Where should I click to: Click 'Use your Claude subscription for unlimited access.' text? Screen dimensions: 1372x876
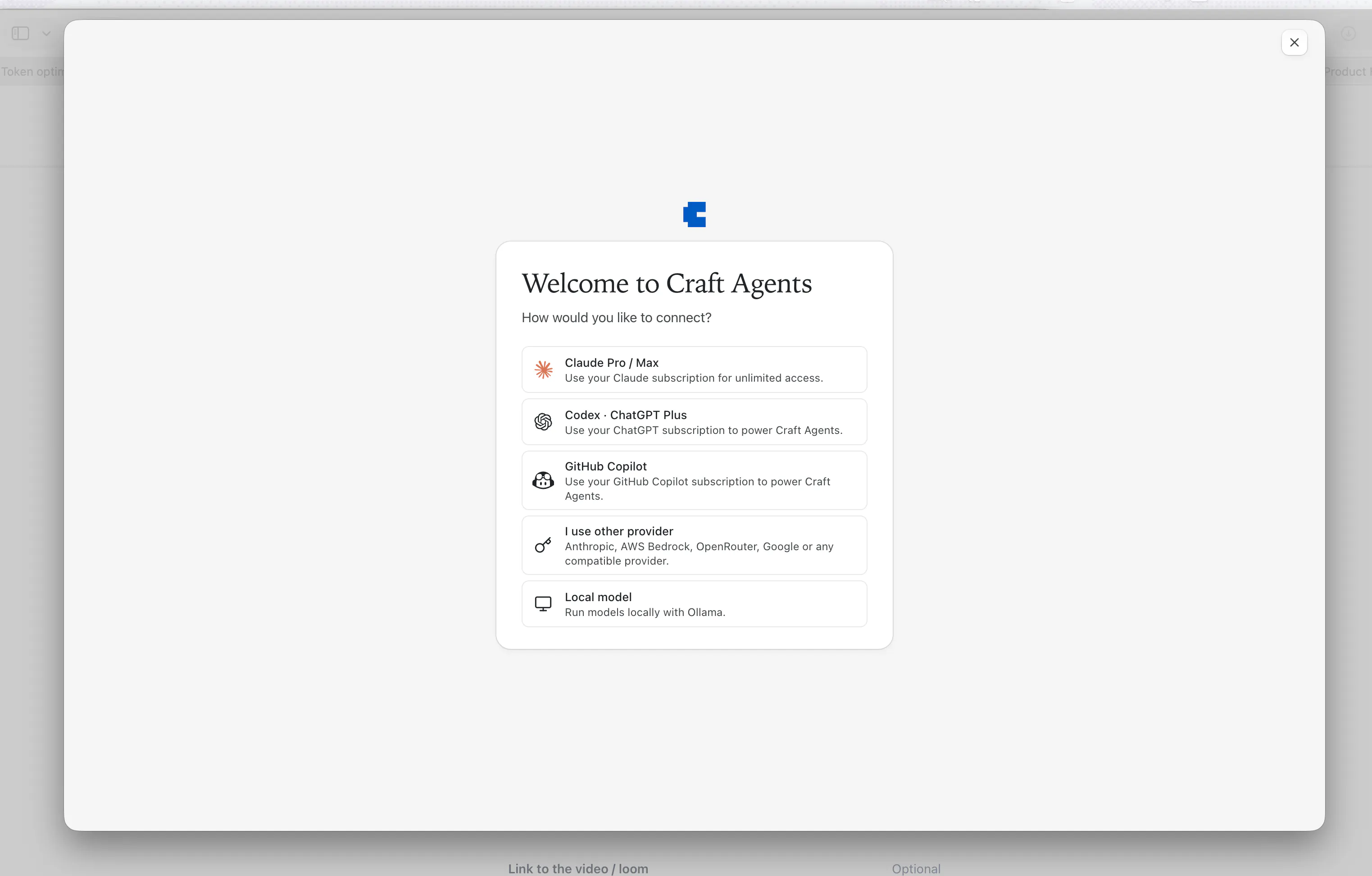click(x=694, y=378)
